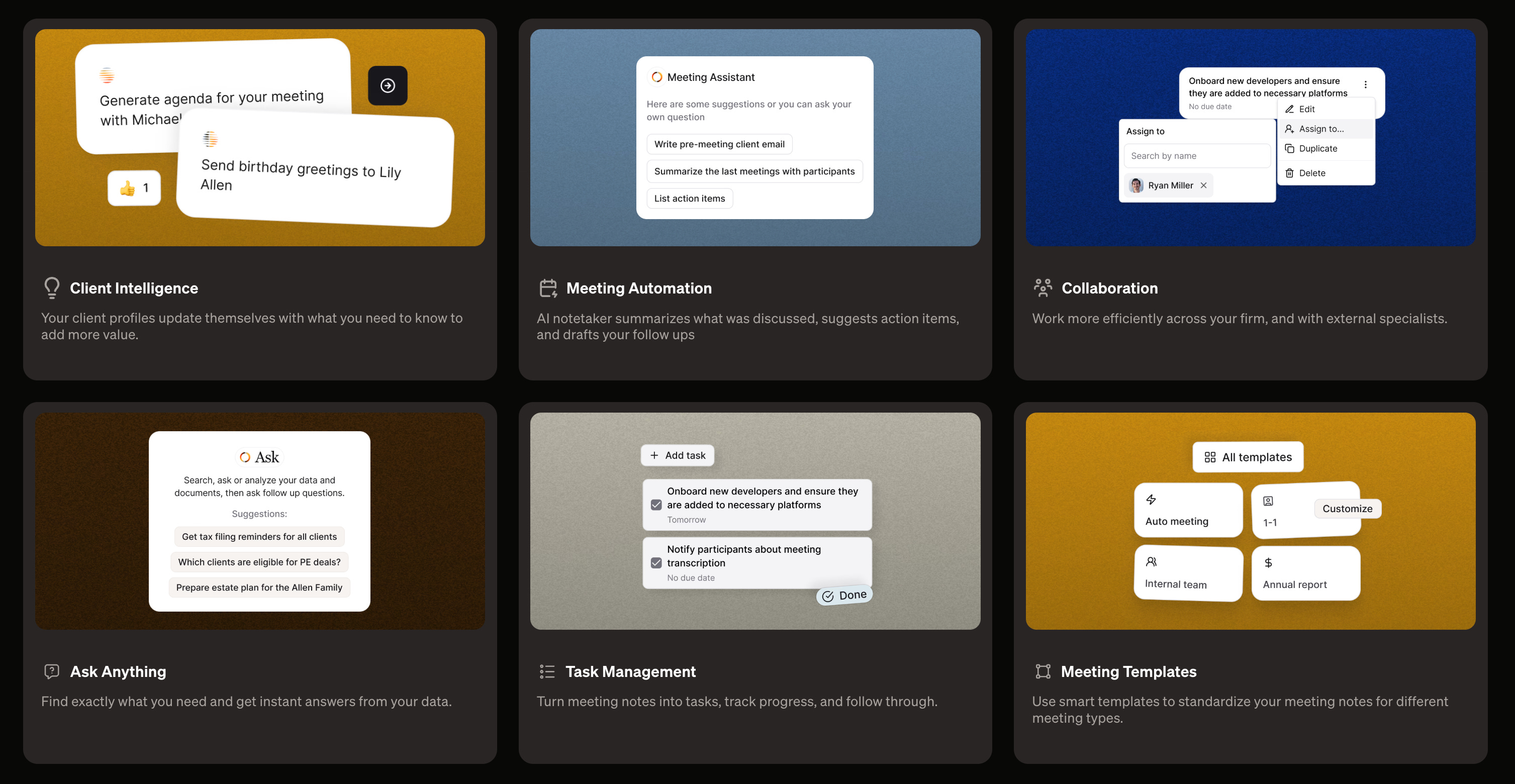Image resolution: width=1515 pixels, height=784 pixels.
Task: Click the checkmark icon in Done badge
Action: click(x=827, y=597)
